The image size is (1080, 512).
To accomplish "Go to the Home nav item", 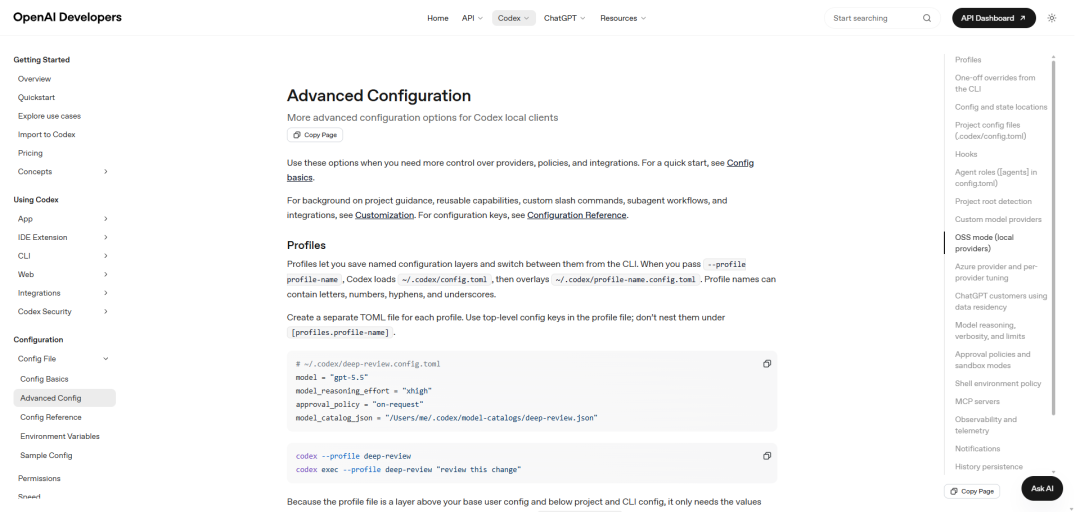I will [437, 18].
